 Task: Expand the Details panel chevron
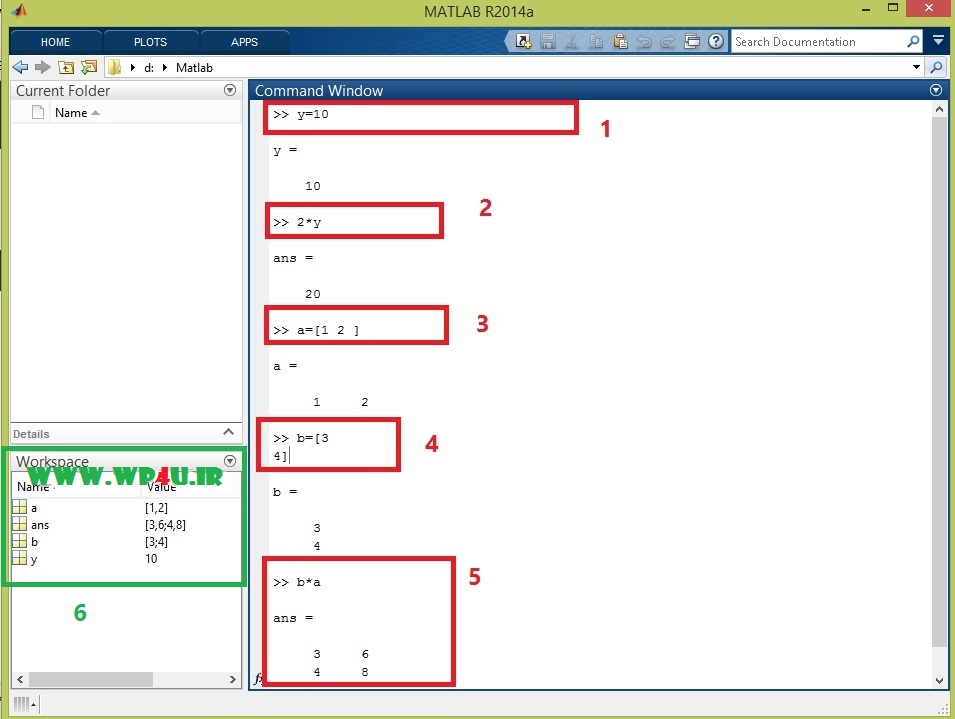[x=228, y=432]
